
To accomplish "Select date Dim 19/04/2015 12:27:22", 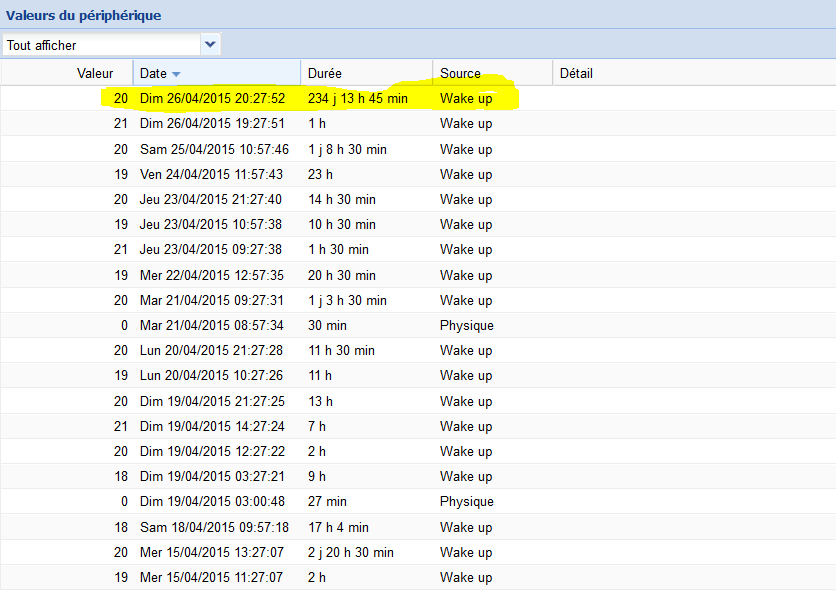I will 212,451.
